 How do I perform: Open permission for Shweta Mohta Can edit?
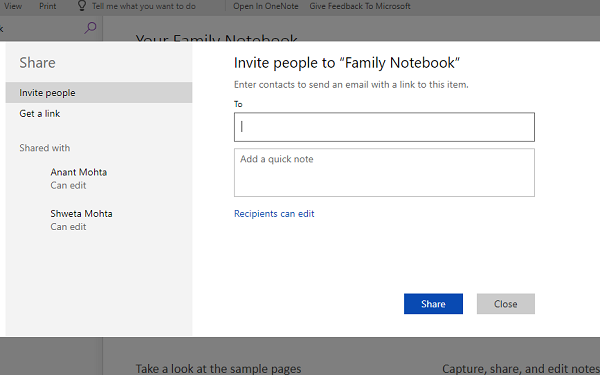68,227
